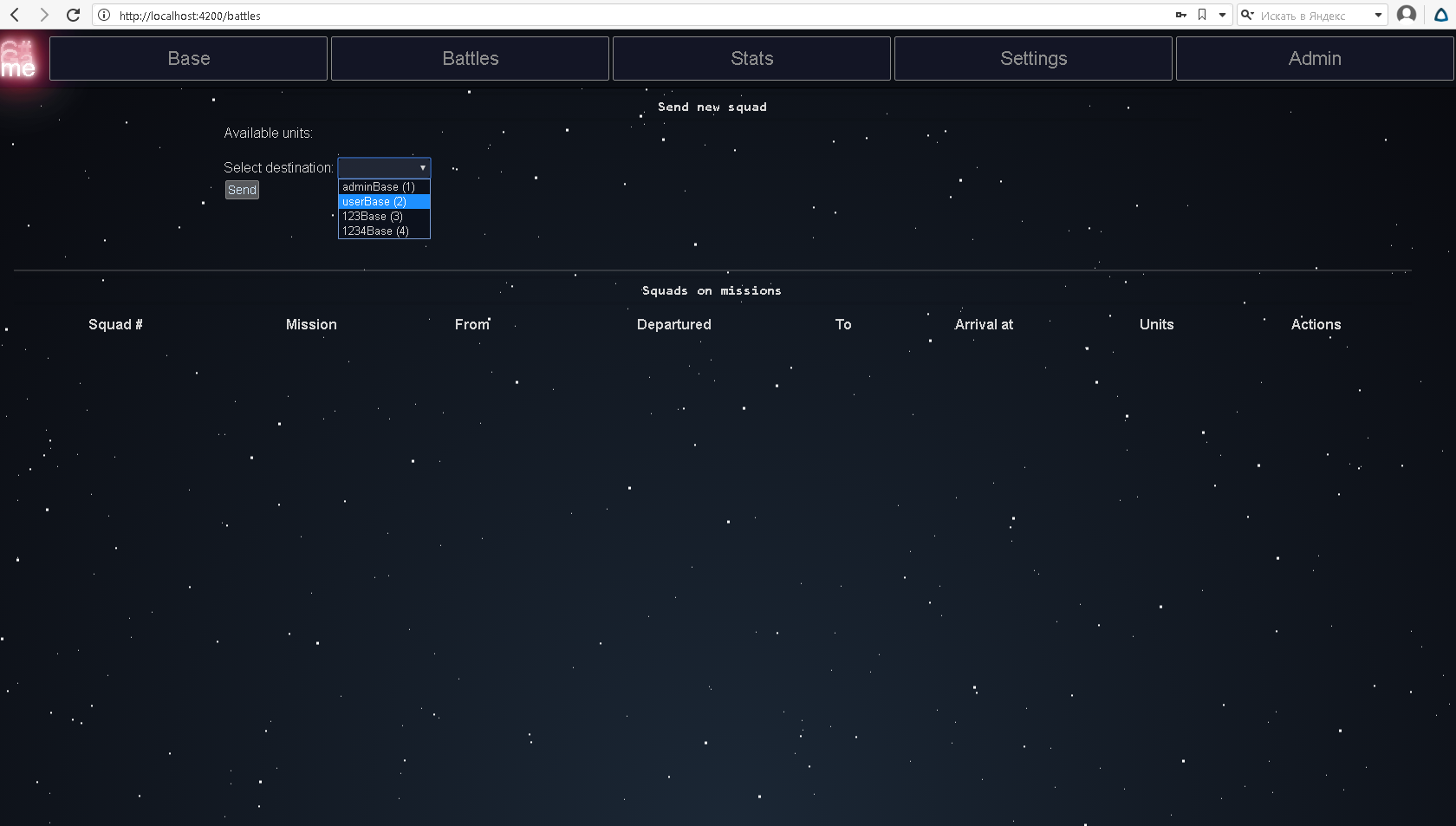1456x826 pixels.
Task: Click the Squads on missions heading
Action: (712, 290)
